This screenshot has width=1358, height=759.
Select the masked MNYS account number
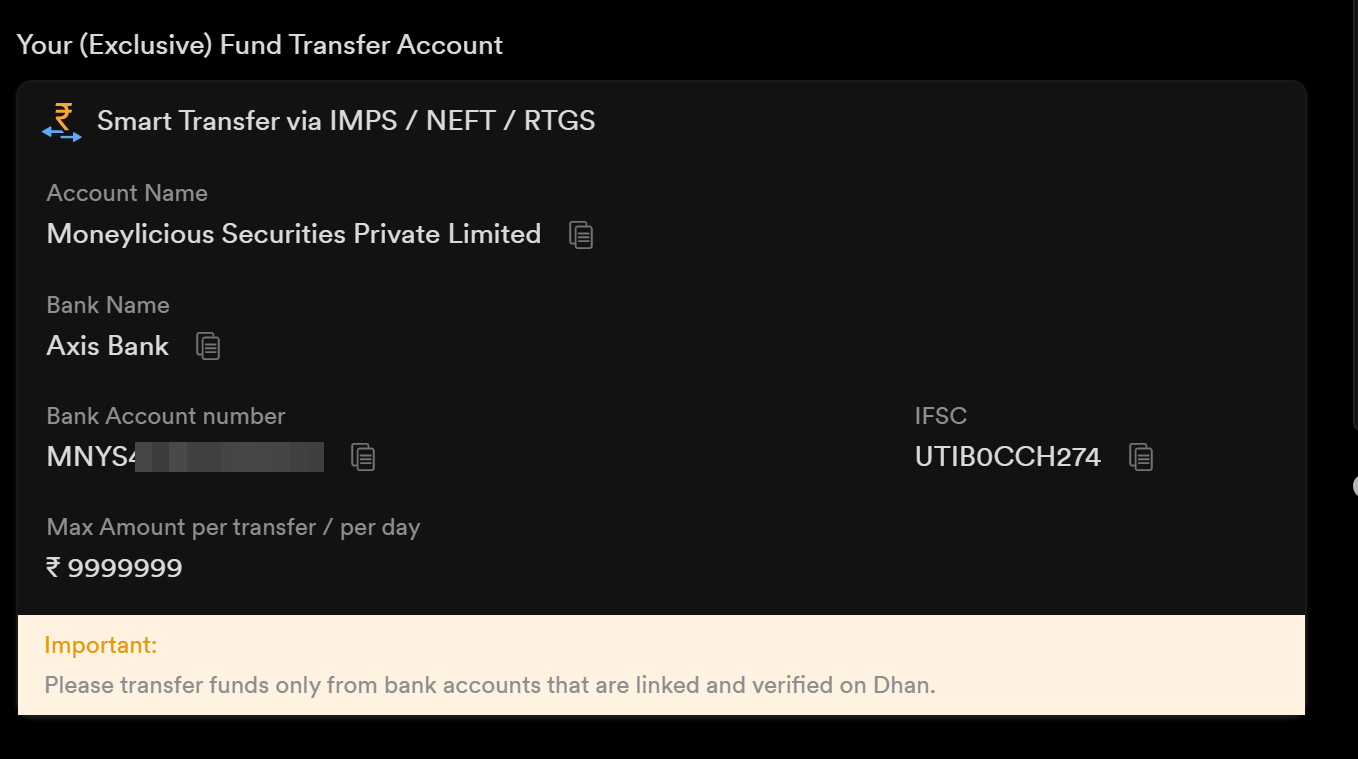point(185,457)
